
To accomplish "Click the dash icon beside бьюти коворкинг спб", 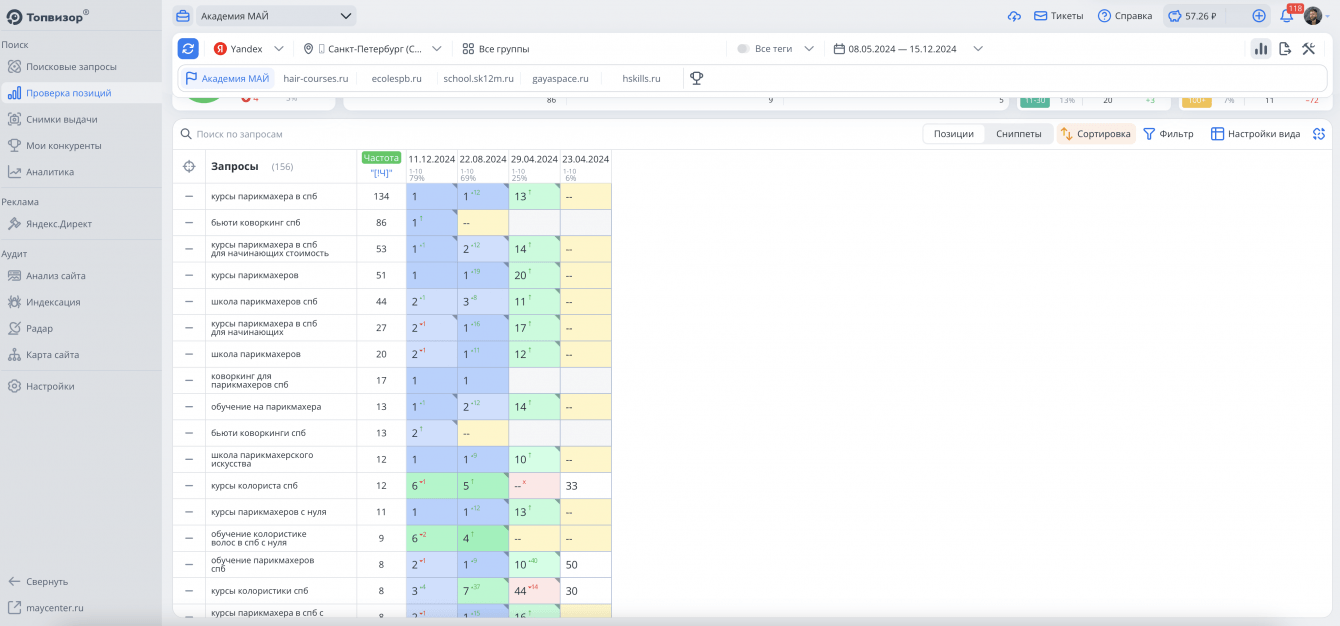I will 189,222.
